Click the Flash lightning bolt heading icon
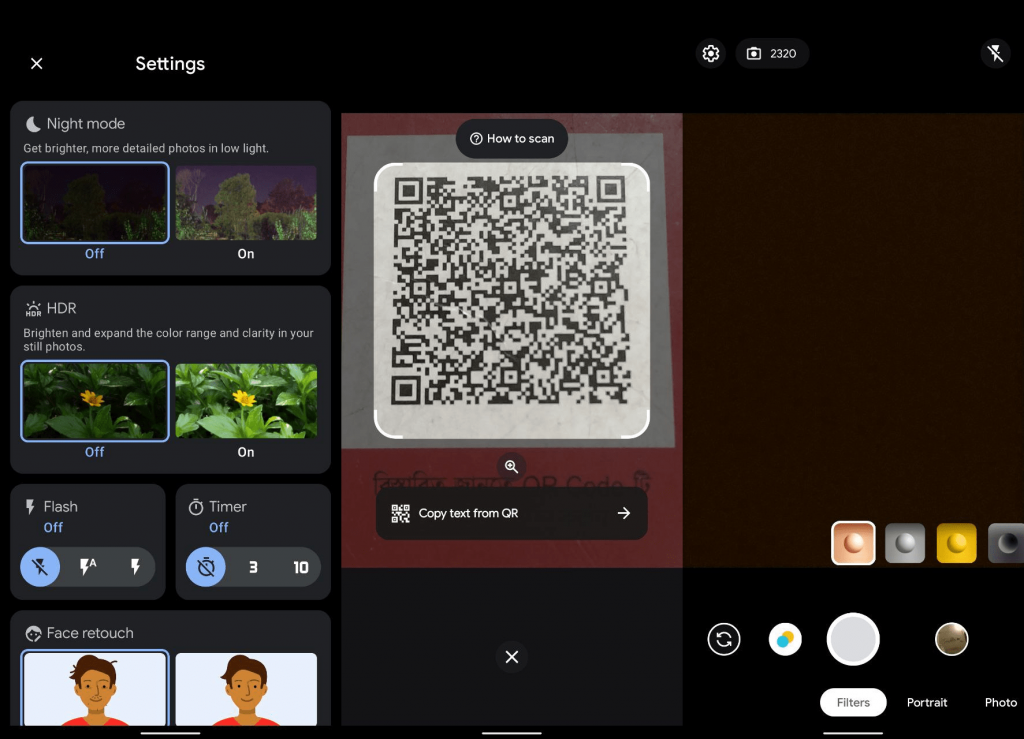The image size is (1024, 739). 30,507
